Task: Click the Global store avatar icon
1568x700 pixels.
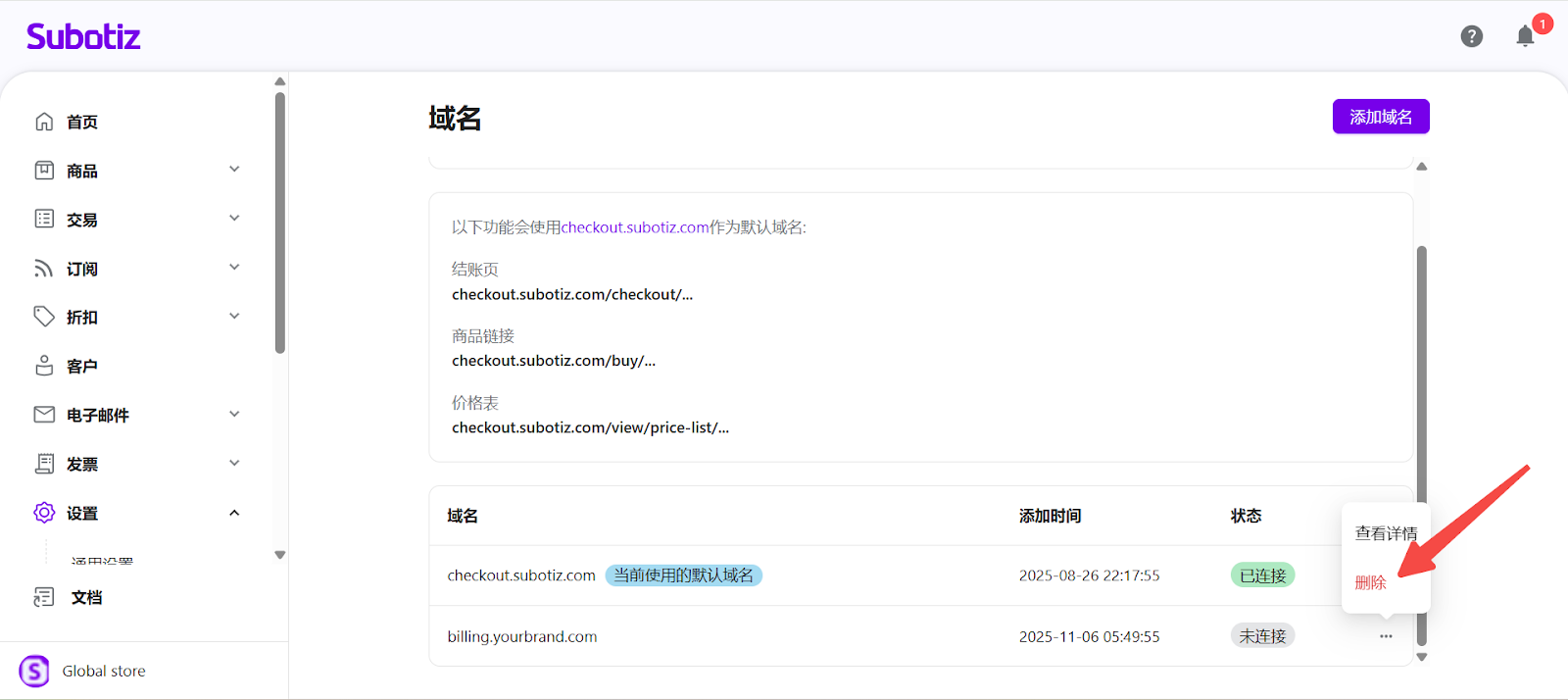Action: pyautogui.click(x=34, y=671)
